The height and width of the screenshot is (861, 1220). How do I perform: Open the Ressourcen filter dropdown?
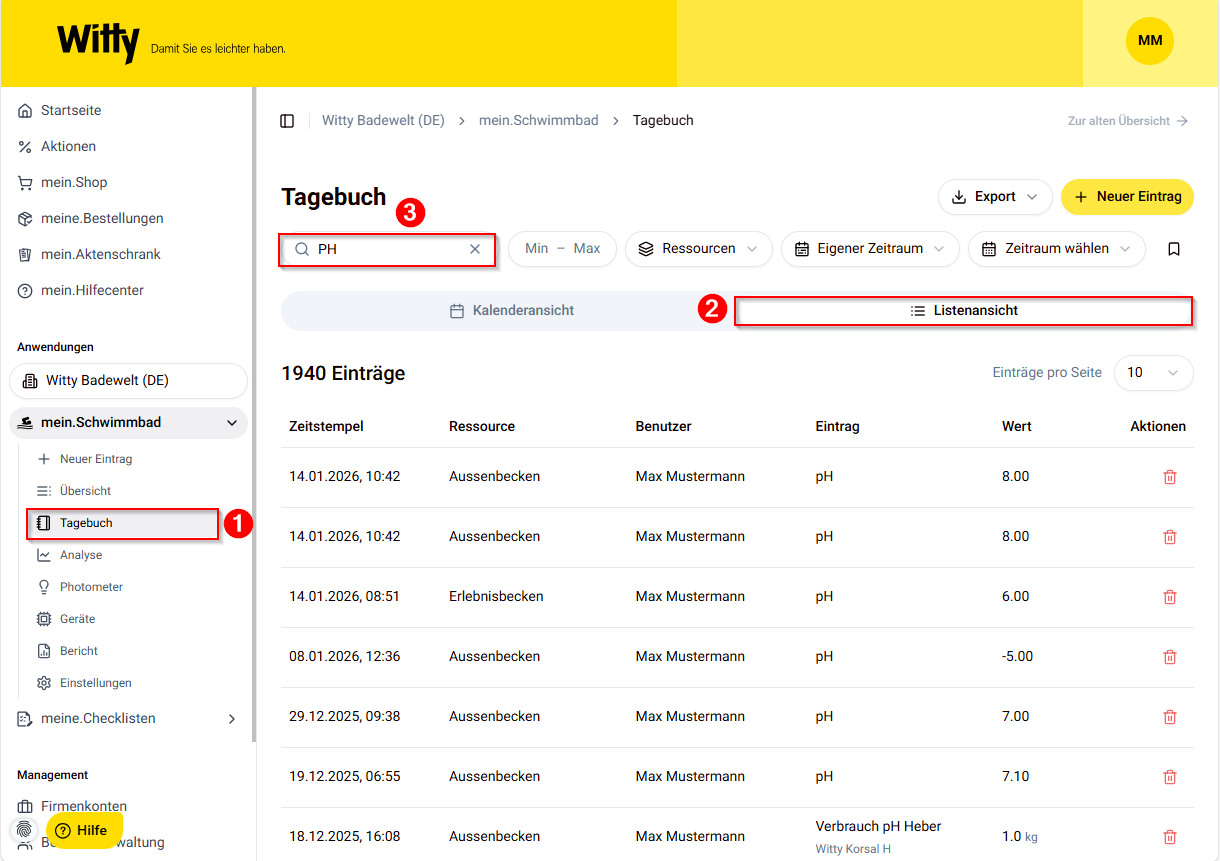point(698,249)
